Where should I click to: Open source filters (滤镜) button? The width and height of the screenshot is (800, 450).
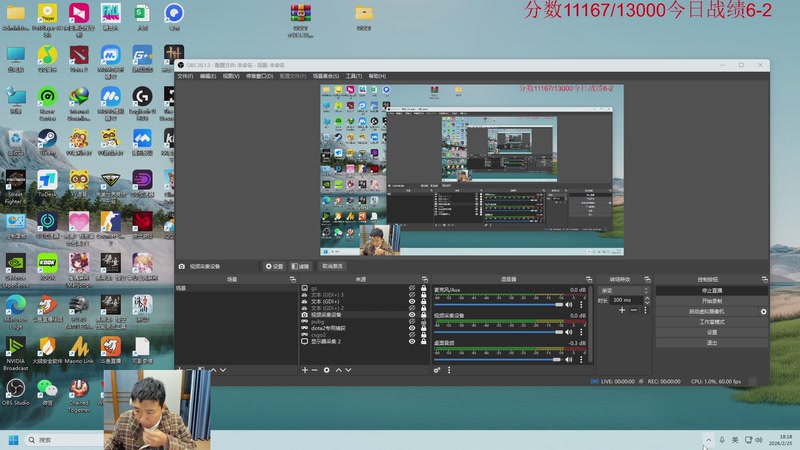point(301,266)
